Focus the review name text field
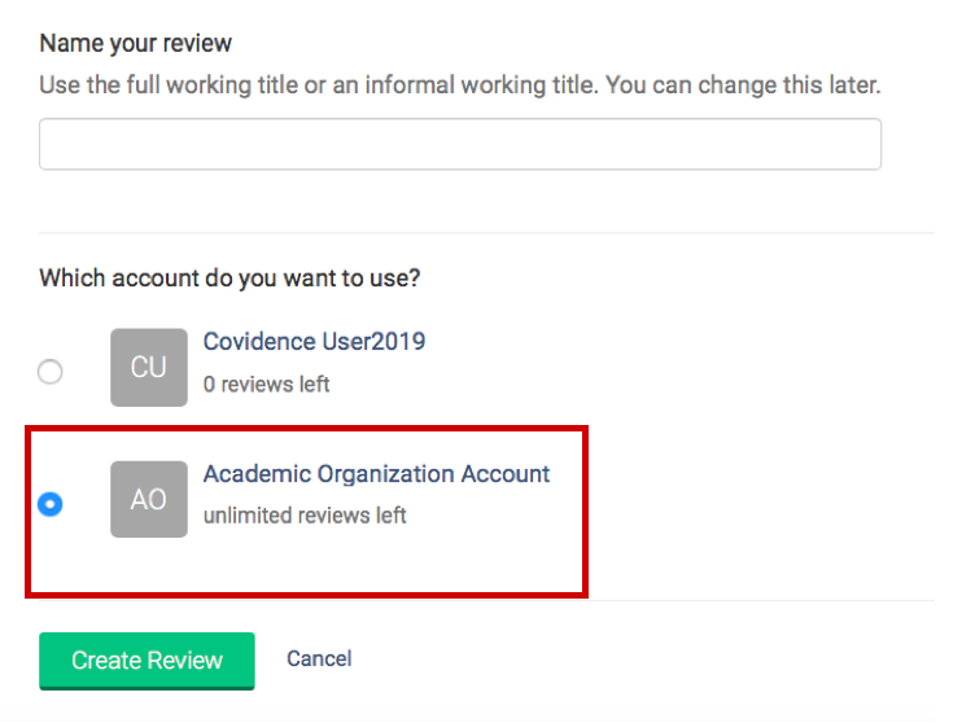 [460, 144]
